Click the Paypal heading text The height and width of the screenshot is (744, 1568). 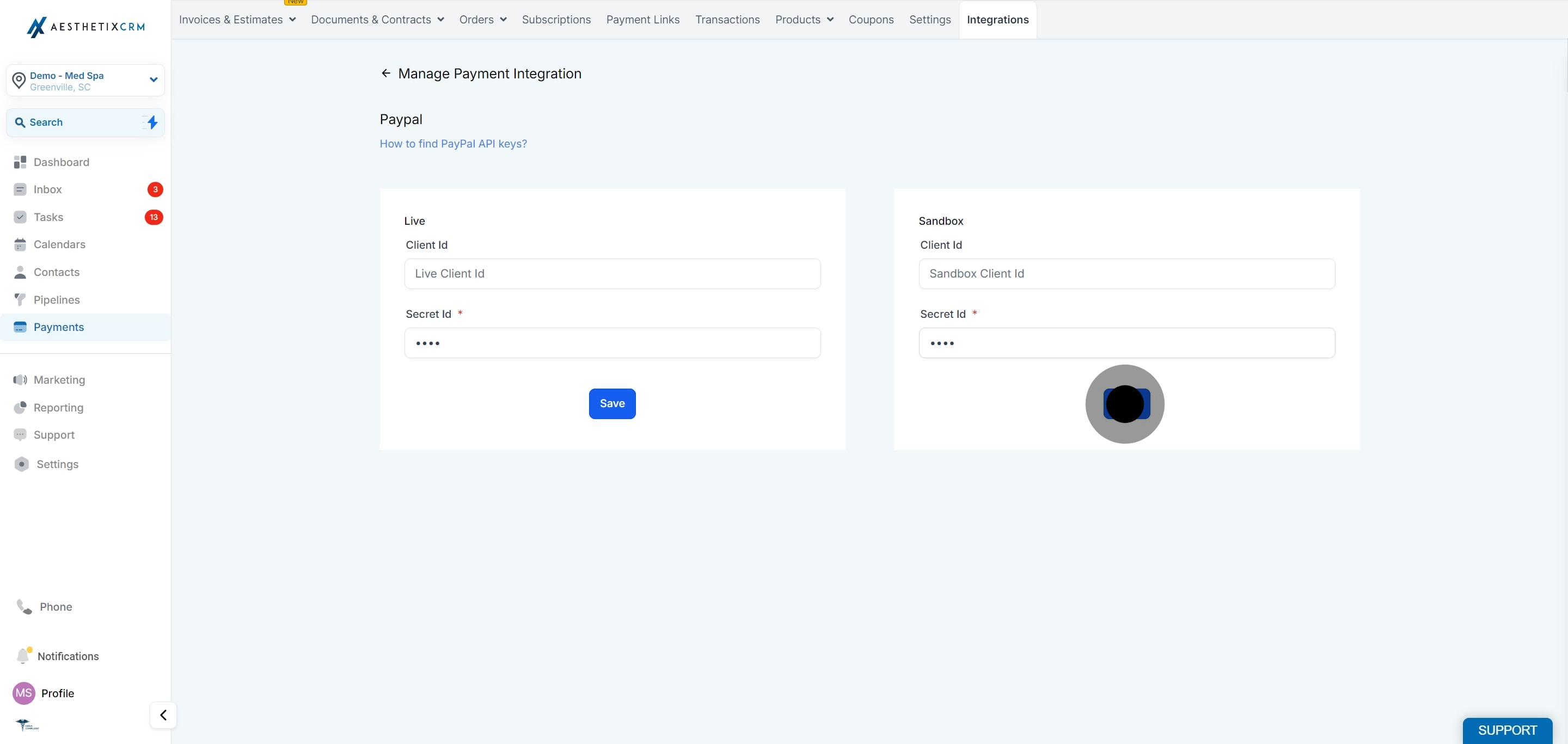[x=401, y=119]
